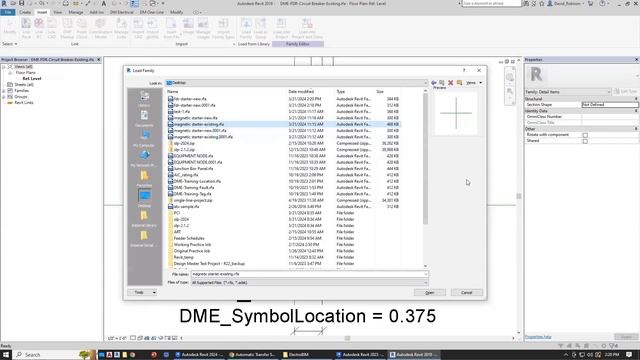Click the Text A icon in quick access toolbar
640x360 pixels.
pos(104,3)
